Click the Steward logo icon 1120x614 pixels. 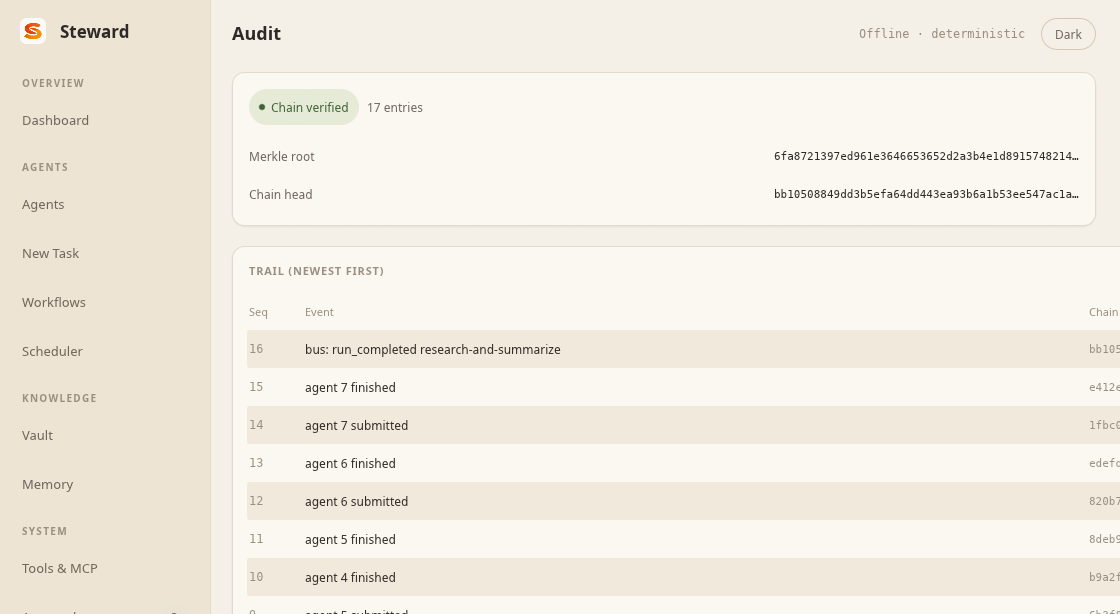click(33, 31)
